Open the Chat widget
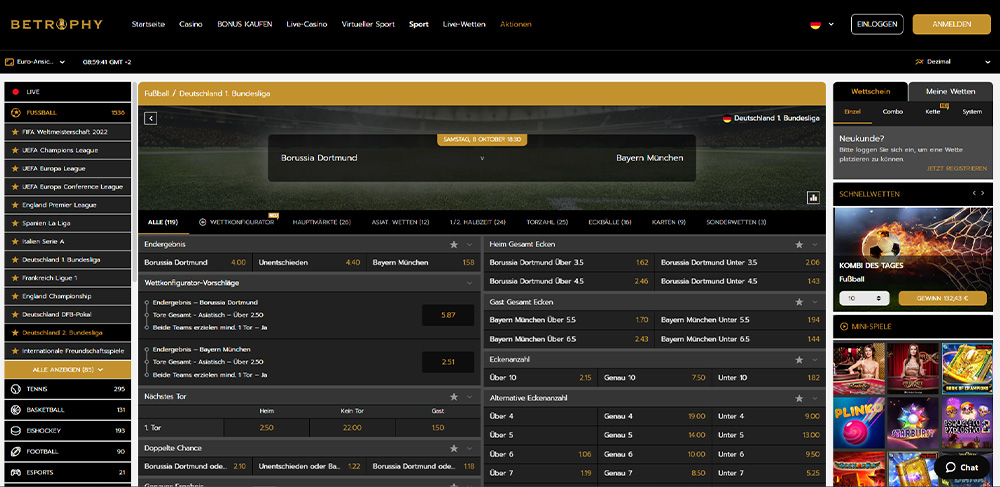This screenshot has width=1000, height=487. (962, 467)
